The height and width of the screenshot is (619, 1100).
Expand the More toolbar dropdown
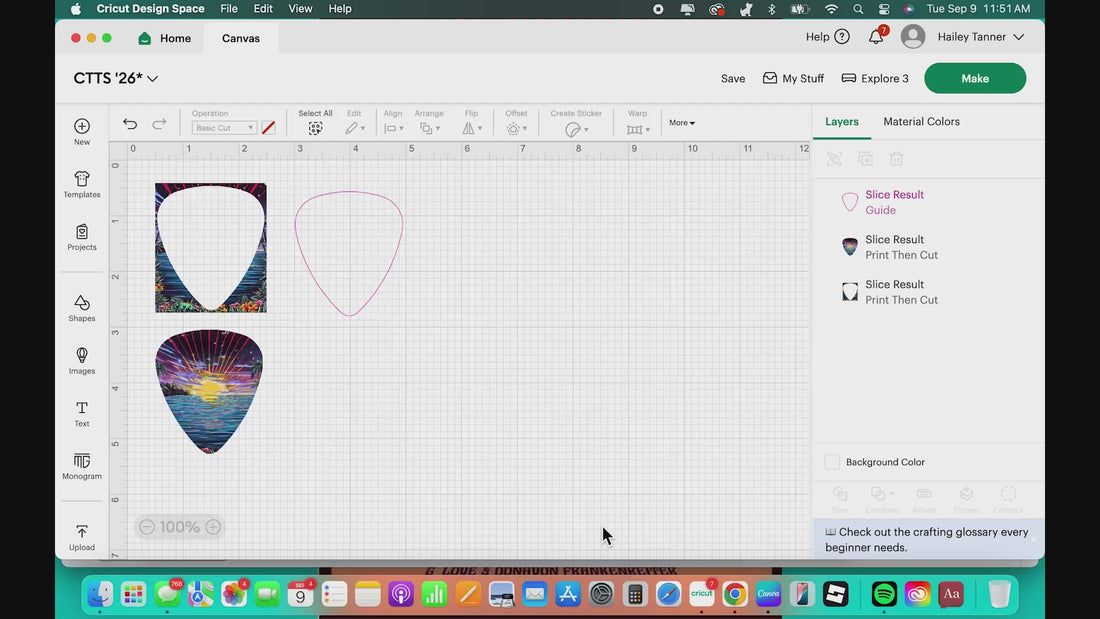(x=682, y=123)
